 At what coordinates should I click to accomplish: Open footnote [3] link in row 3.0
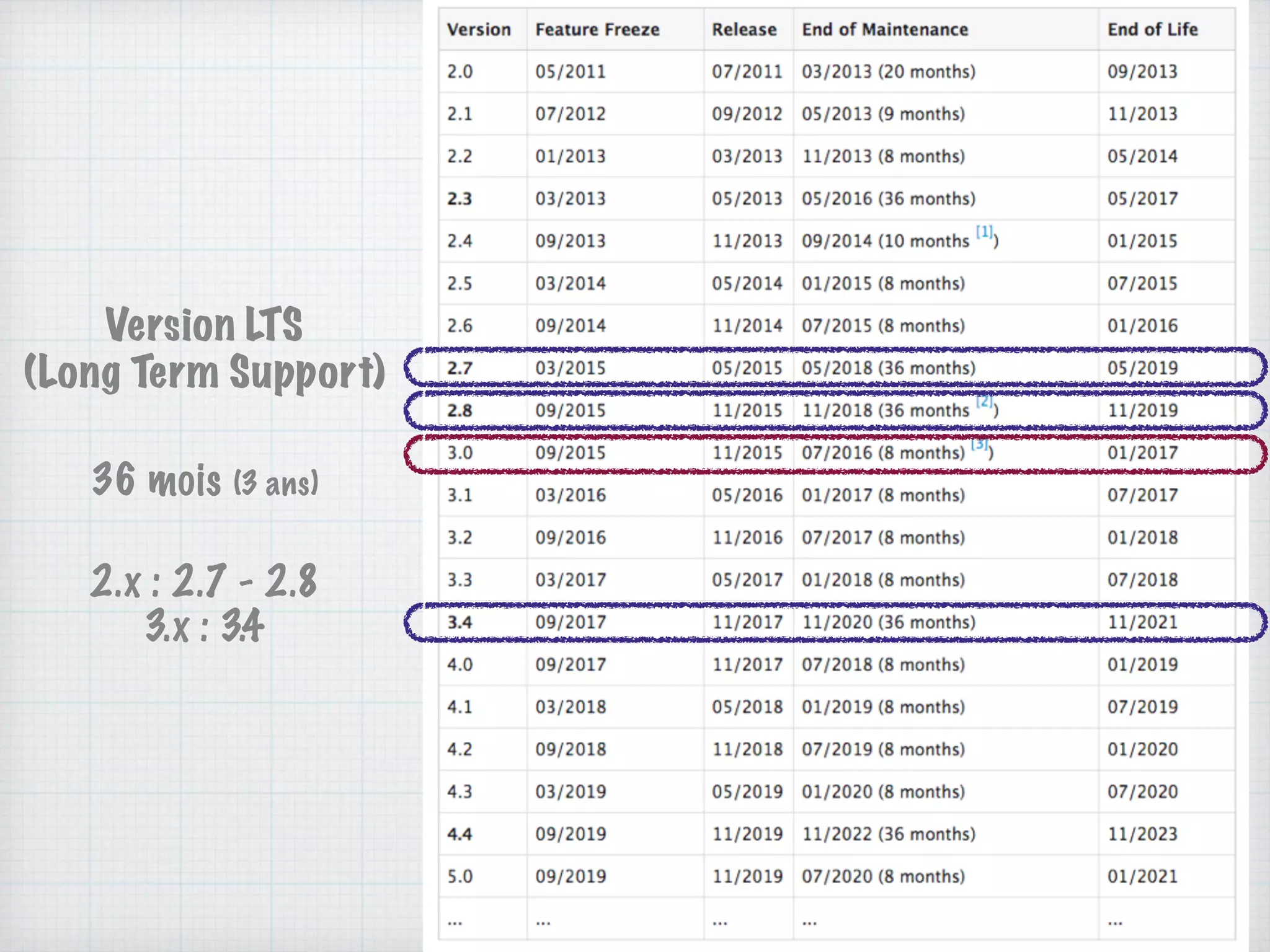click(979, 444)
